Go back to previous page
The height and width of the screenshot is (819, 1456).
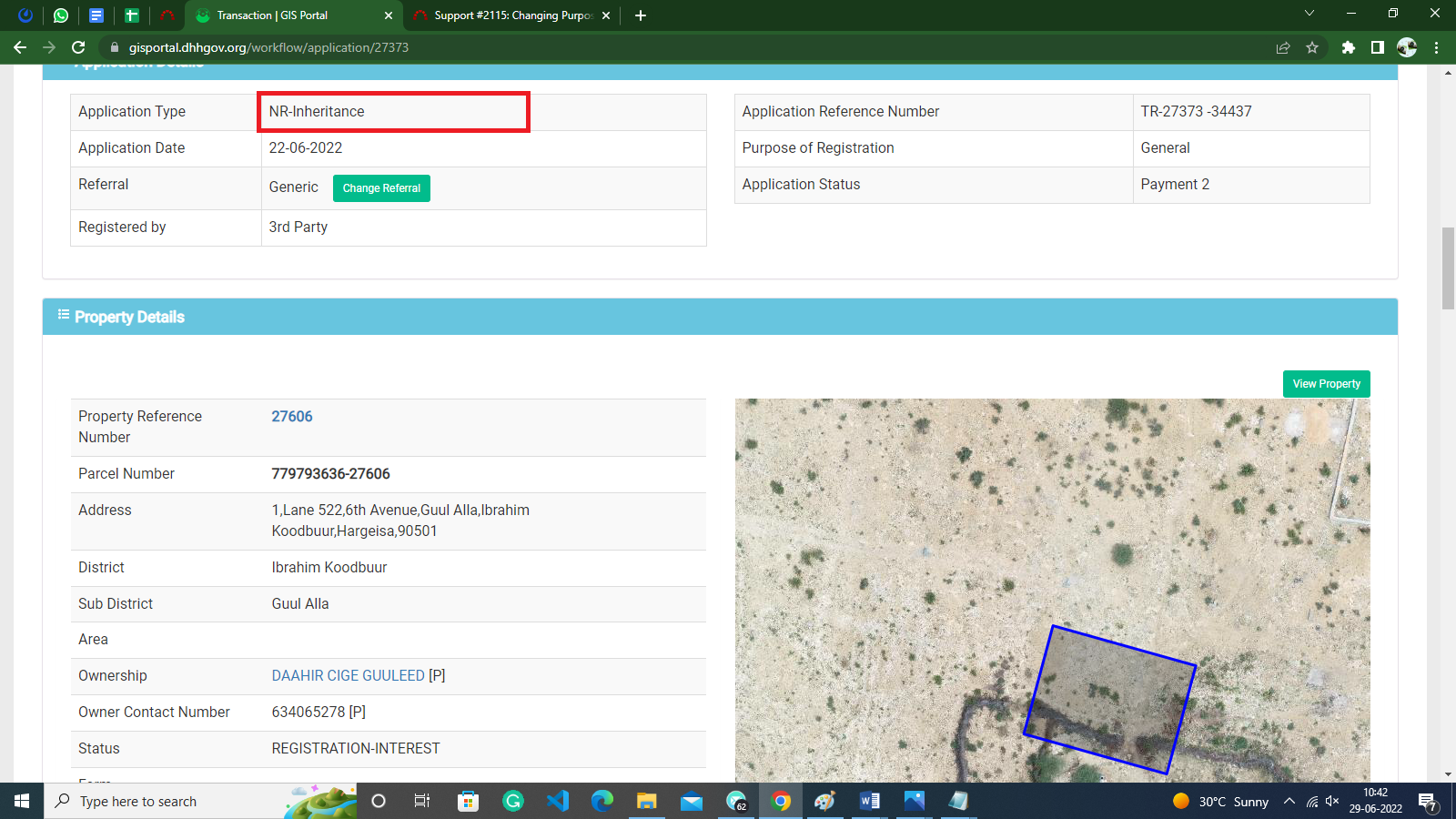tap(20, 47)
